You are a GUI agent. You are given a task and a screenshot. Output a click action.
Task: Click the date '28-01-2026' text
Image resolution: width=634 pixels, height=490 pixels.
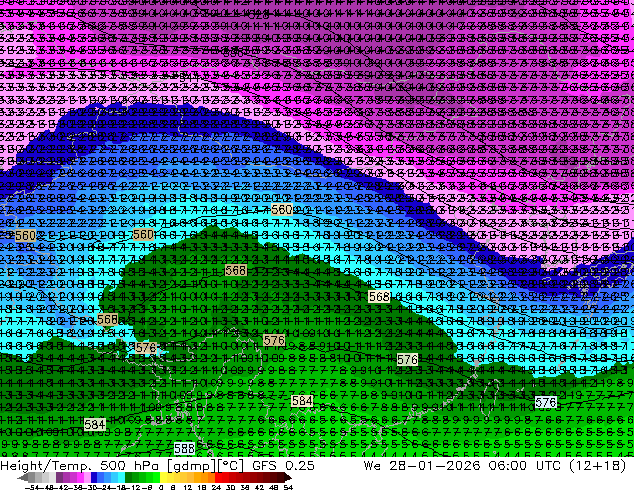(434, 466)
